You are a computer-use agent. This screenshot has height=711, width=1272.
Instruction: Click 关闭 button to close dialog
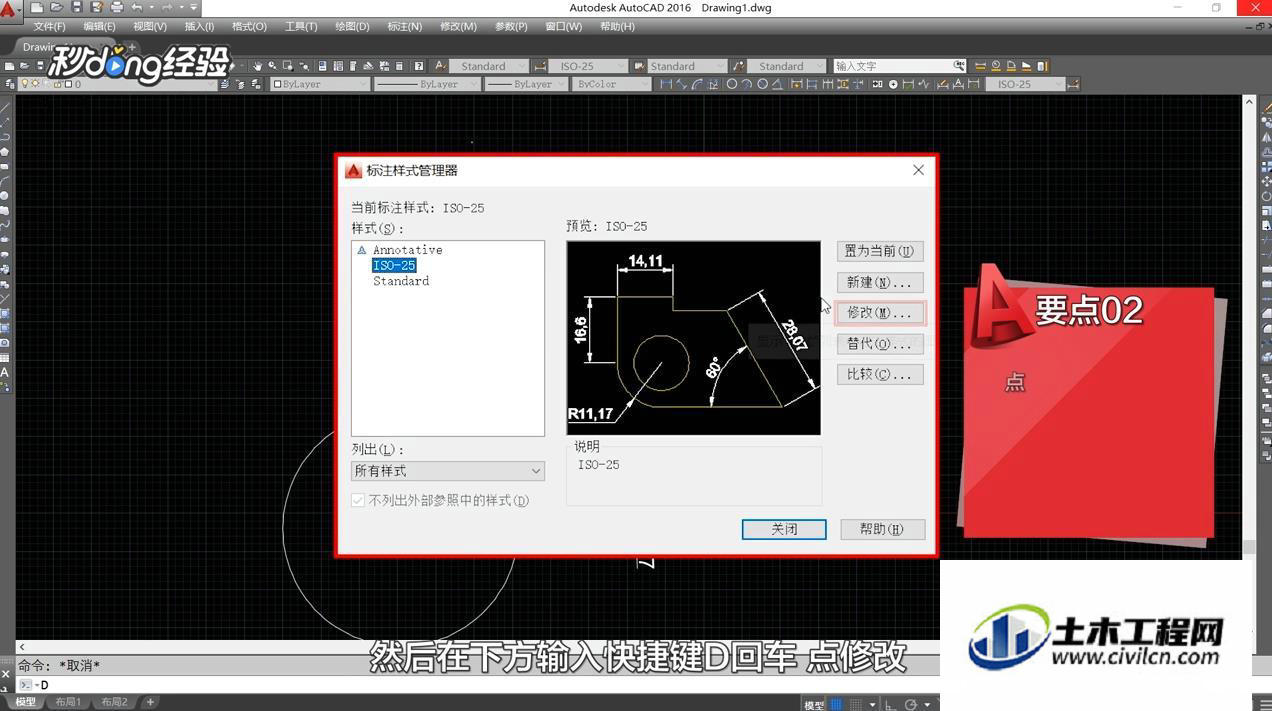(784, 529)
